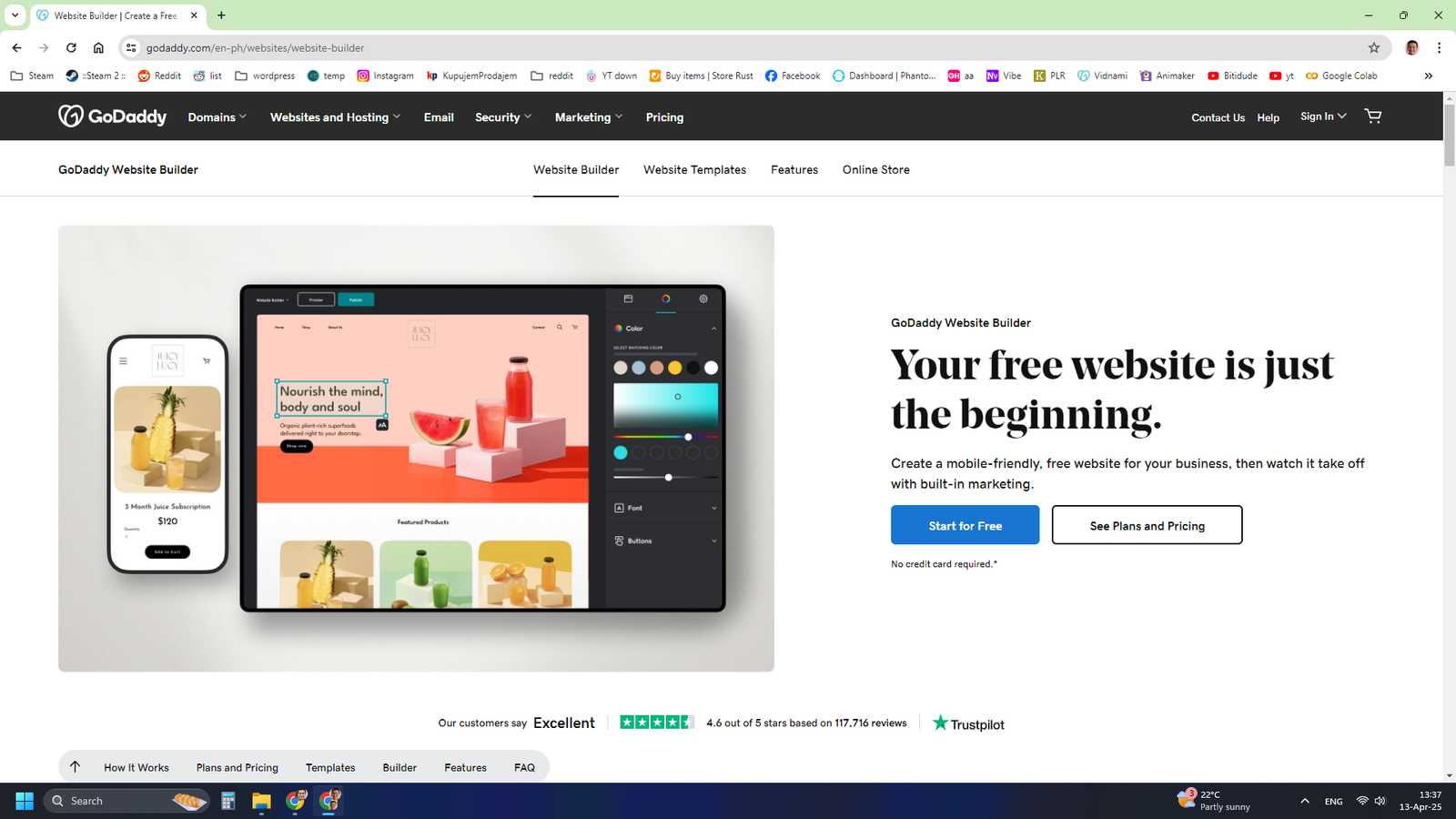This screenshot has height=819, width=1456.
Task: Open the Email menu item
Action: 439,117
